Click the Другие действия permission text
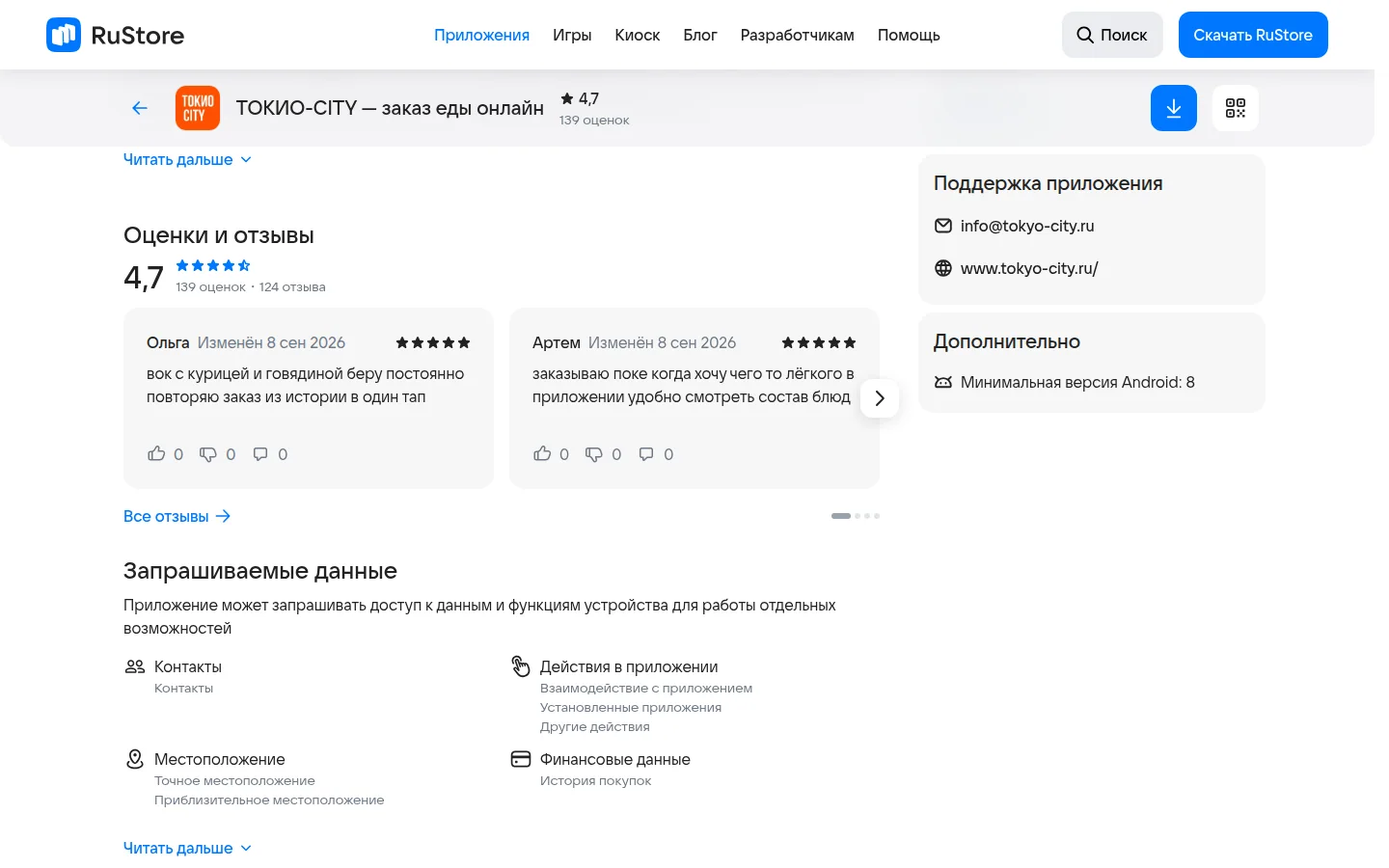Viewport: 1389px width, 868px height. click(595, 726)
